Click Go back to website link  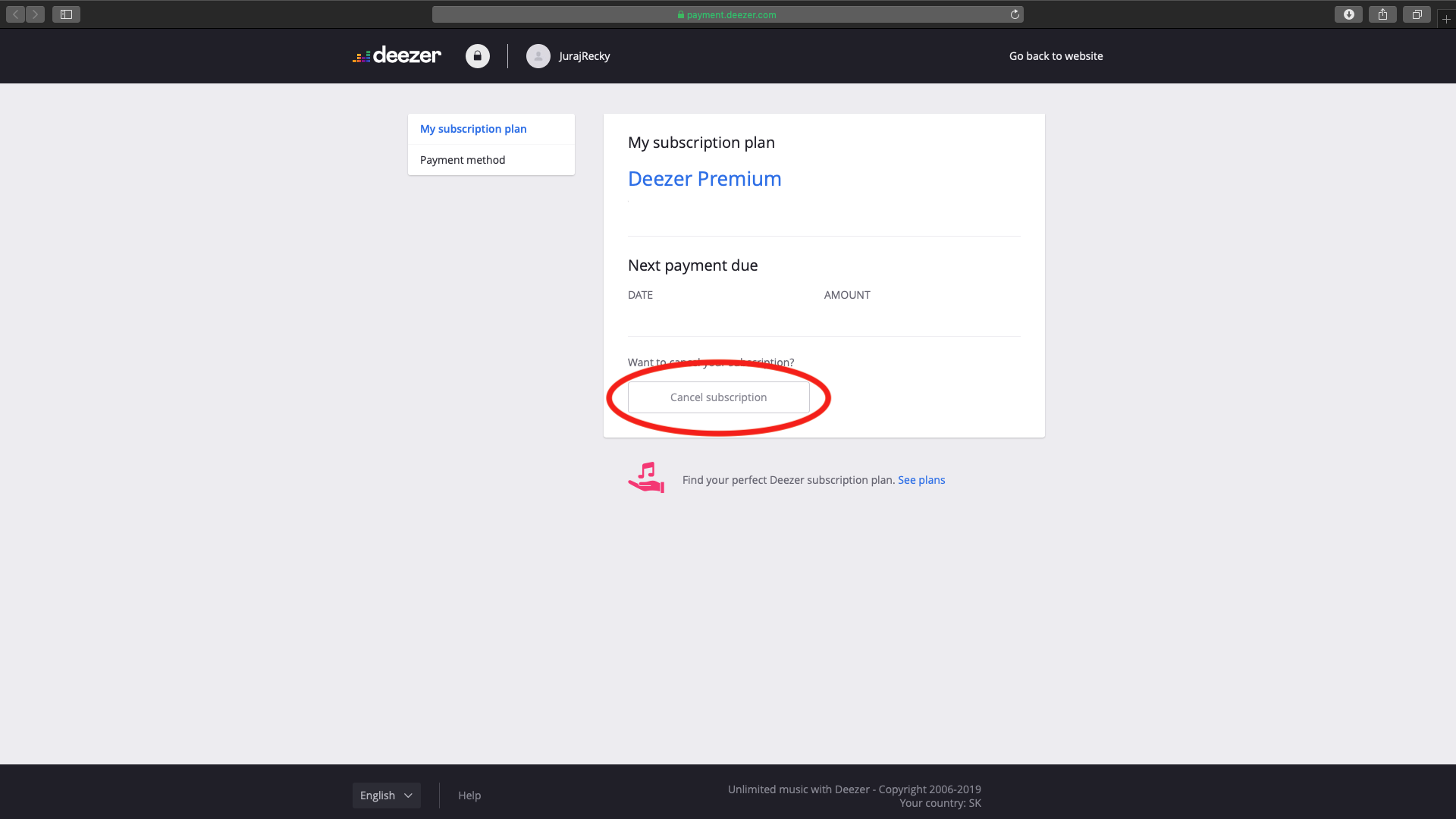[1056, 56]
